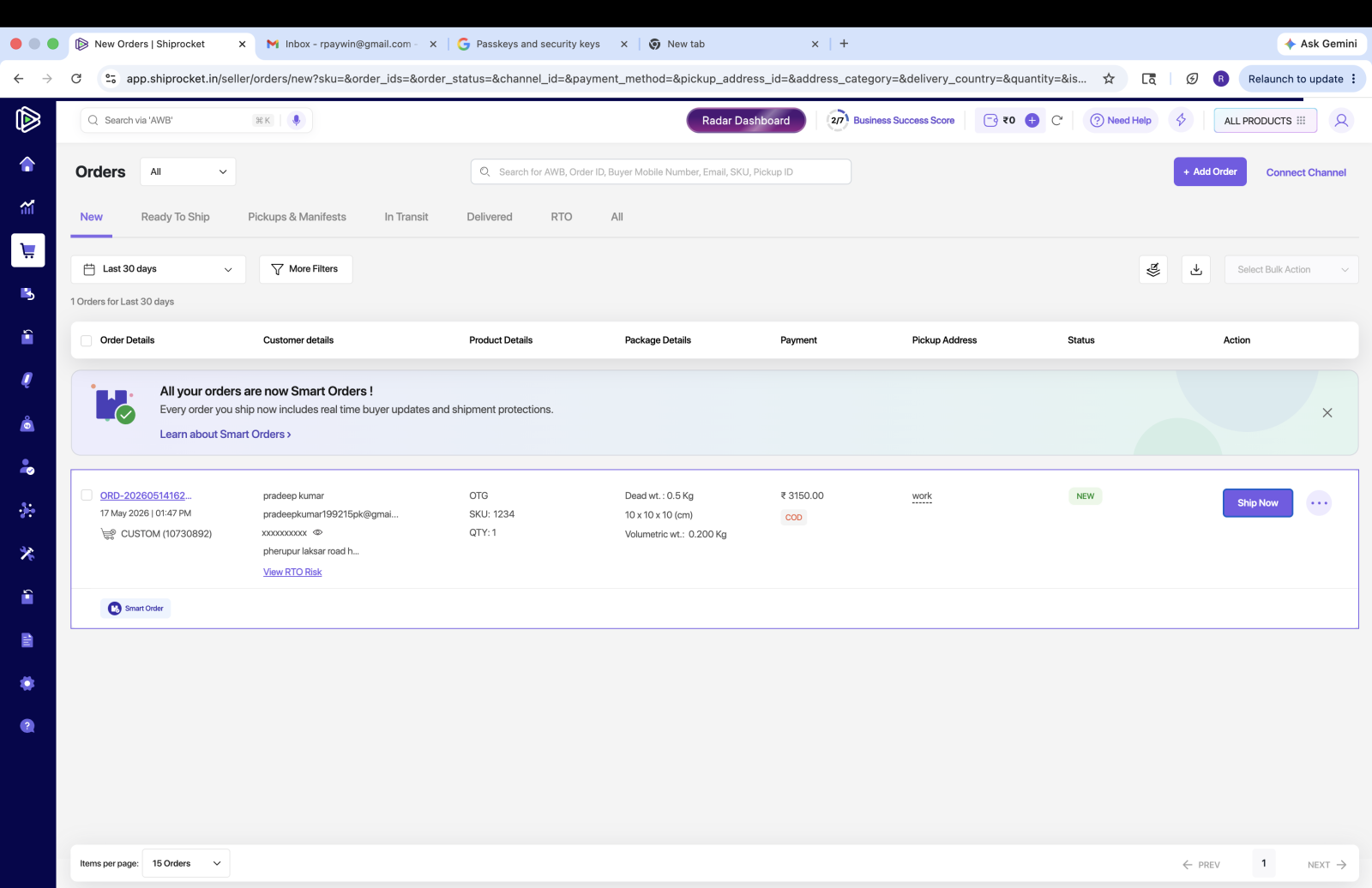Image resolution: width=1372 pixels, height=888 pixels.
Task: Open the user profile icon
Action: pyautogui.click(x=1341, y=120)
